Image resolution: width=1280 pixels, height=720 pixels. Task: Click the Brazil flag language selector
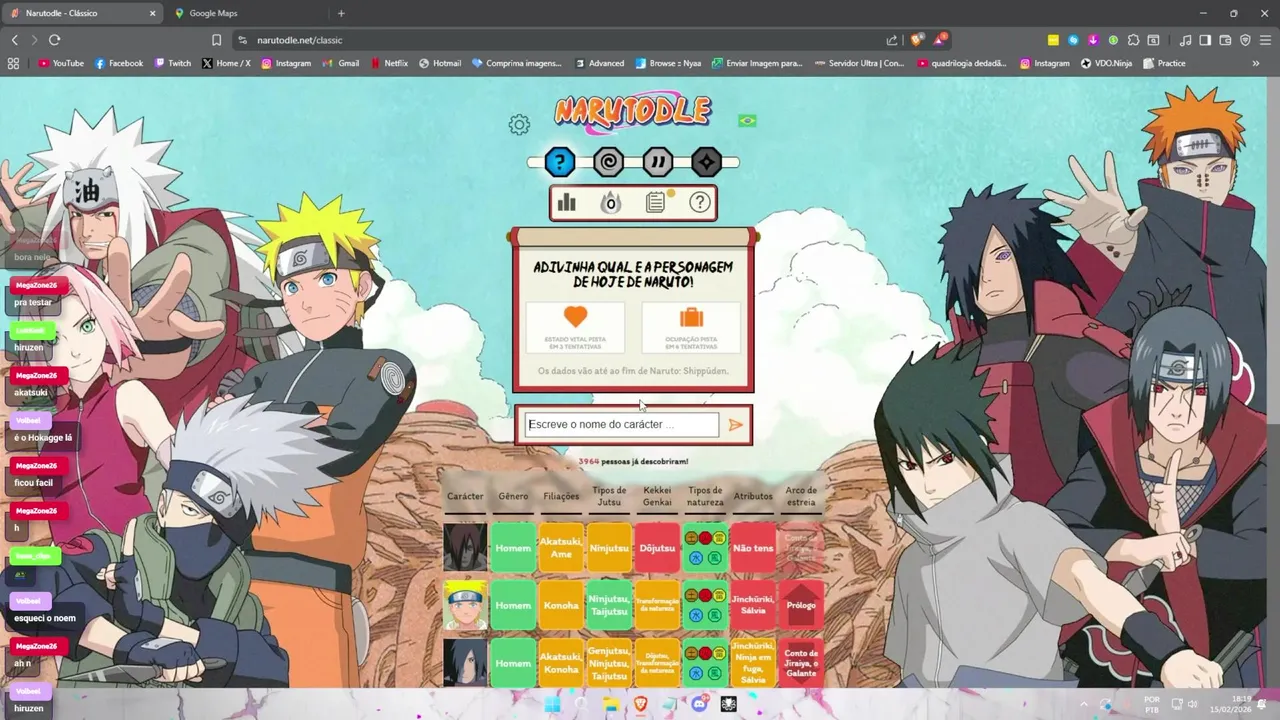[x=747, y=121]
